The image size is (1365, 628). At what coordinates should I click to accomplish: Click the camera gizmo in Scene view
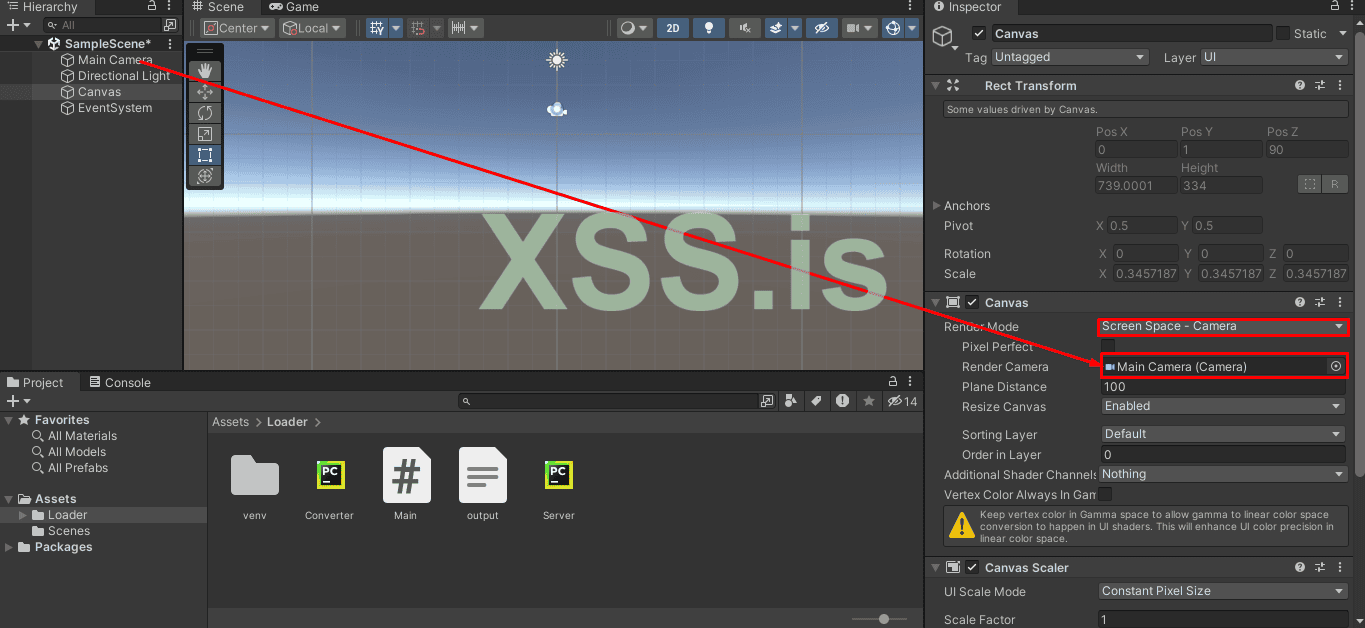[558, 109]
